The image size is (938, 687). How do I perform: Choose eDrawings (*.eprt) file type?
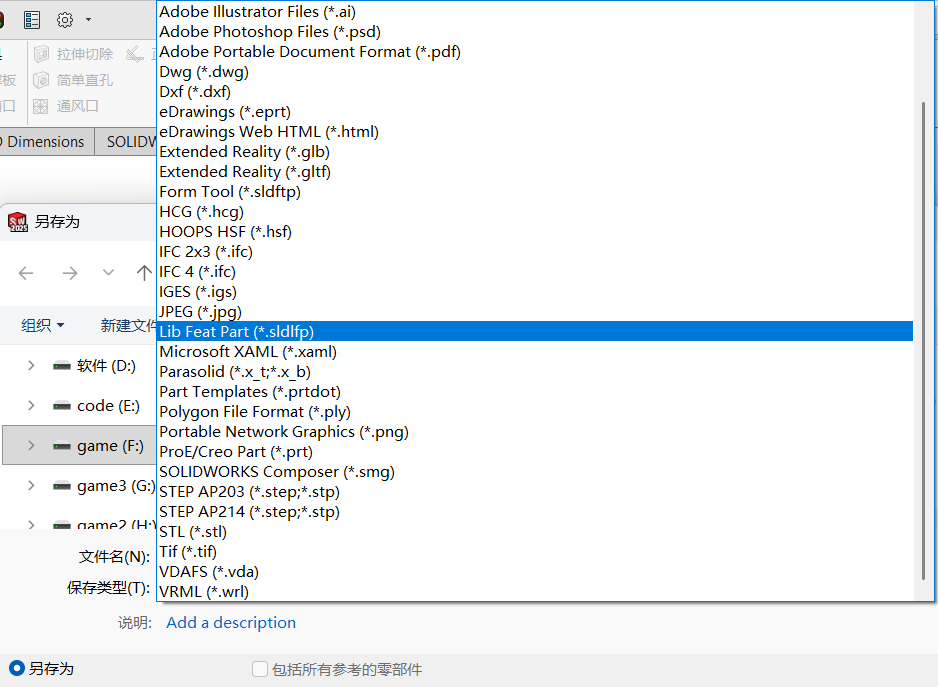coord(534,112)
